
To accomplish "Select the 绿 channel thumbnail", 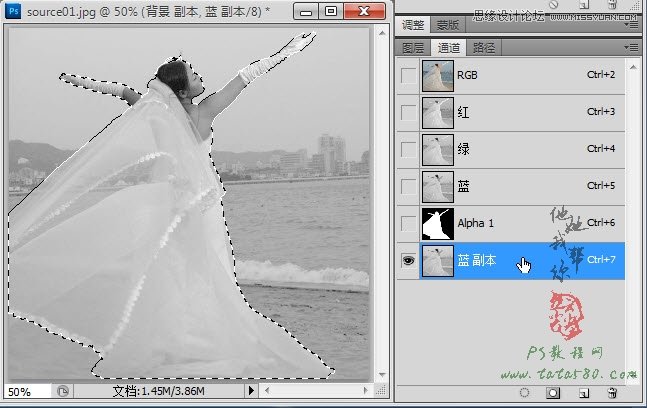I will [438, 150].
